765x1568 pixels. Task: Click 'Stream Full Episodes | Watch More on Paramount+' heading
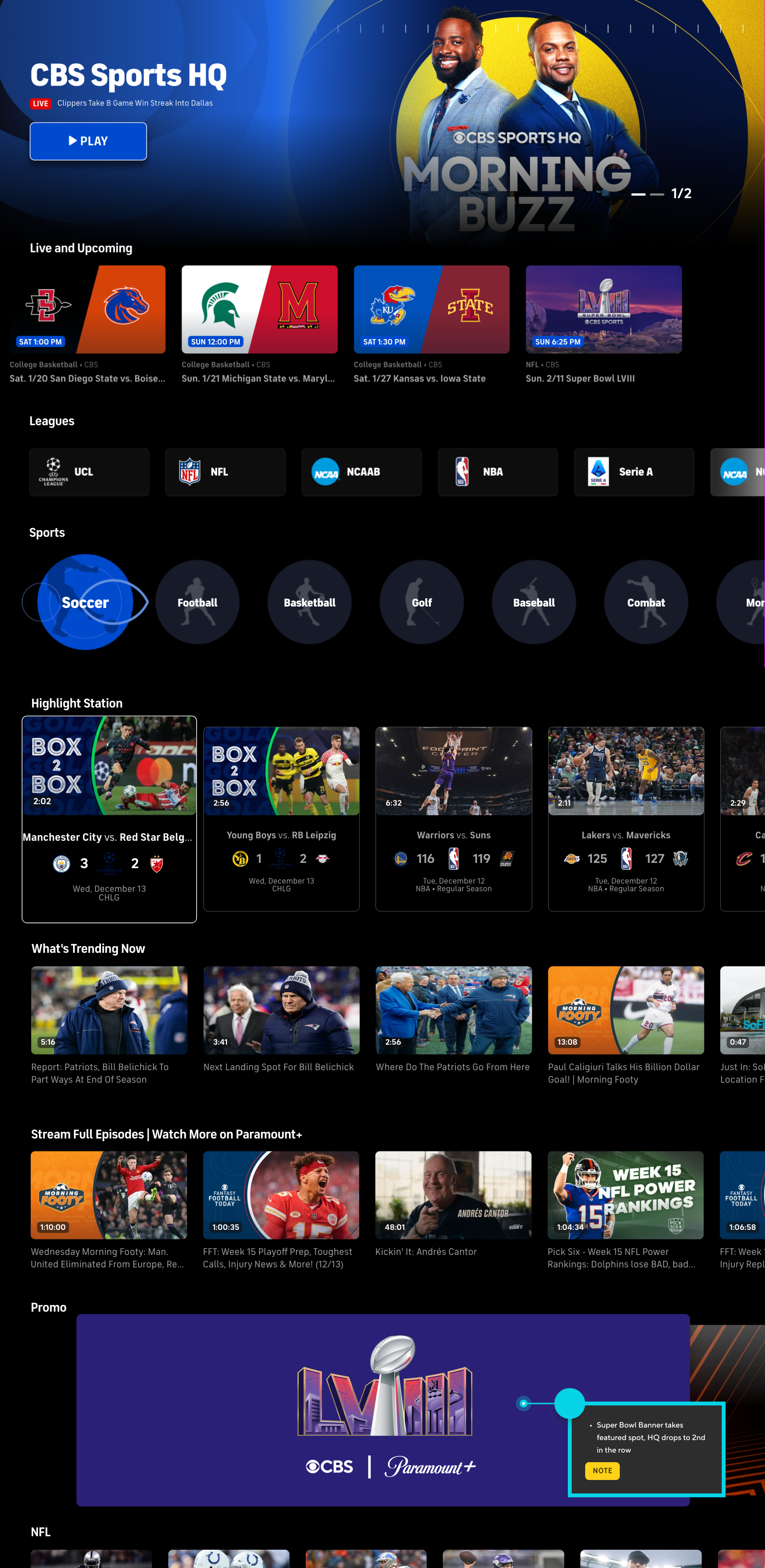166,1134
